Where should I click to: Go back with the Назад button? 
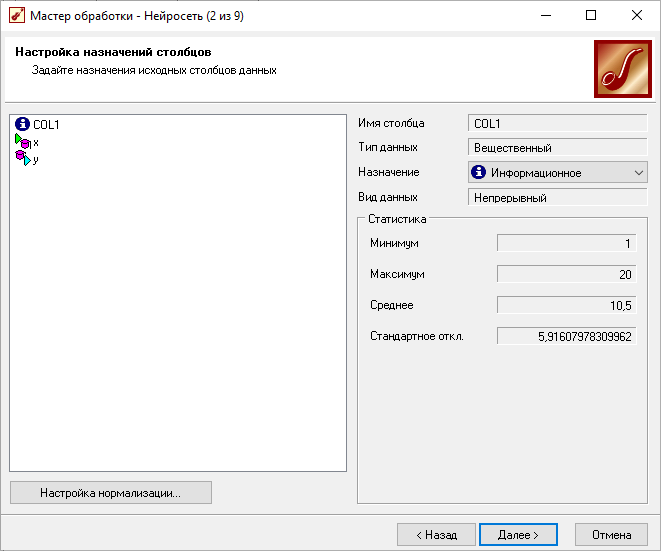436,535
